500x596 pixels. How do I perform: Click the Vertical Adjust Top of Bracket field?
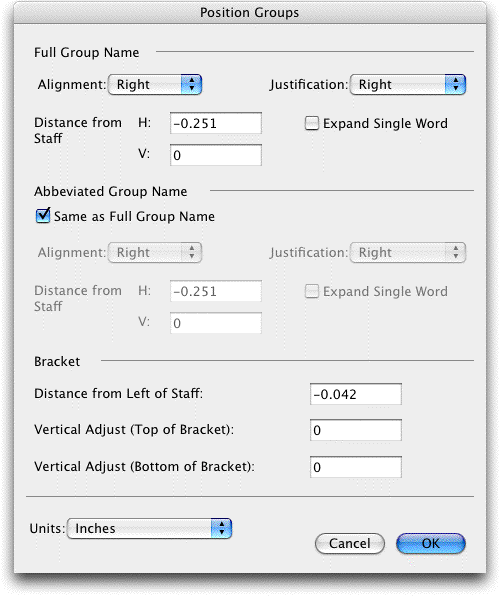[x=356, y=430]
